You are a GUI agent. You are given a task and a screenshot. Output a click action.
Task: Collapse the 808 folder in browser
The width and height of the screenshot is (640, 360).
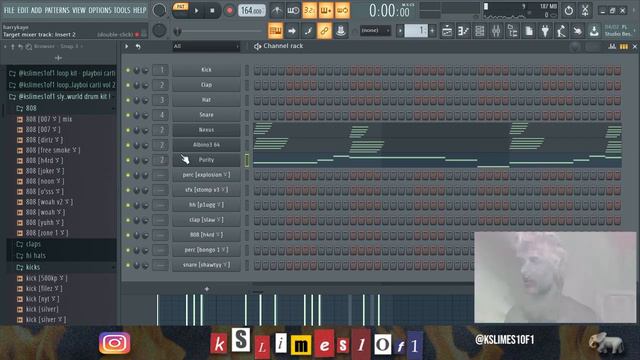(31, 108)
